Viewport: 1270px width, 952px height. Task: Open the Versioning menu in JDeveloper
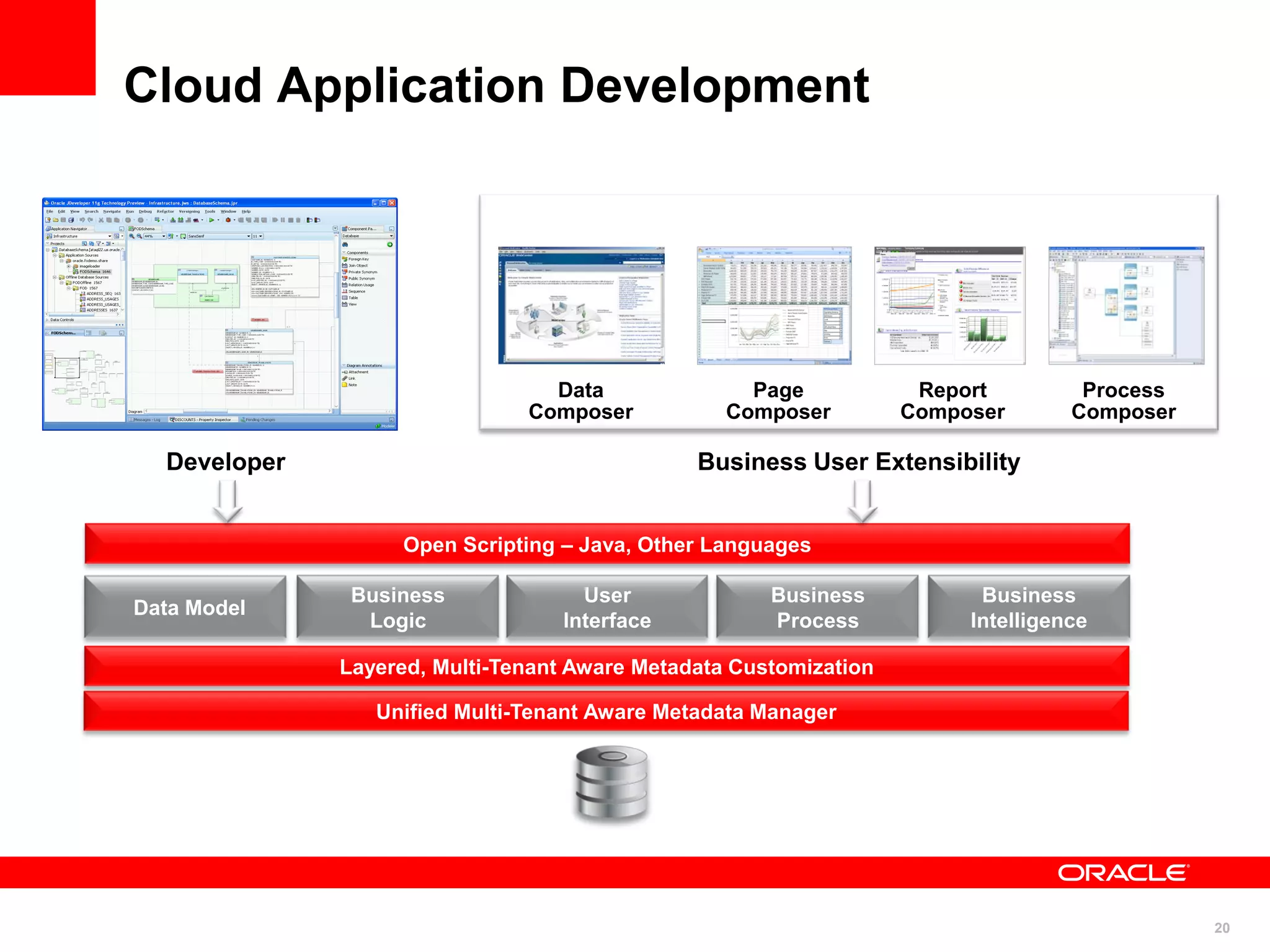pyautogui.click(x=189, y=211)
